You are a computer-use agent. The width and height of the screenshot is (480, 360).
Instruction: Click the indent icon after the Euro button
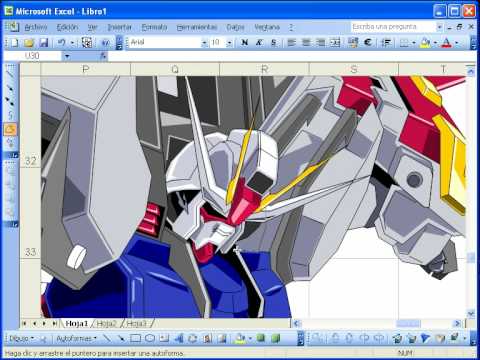[386, 42]
